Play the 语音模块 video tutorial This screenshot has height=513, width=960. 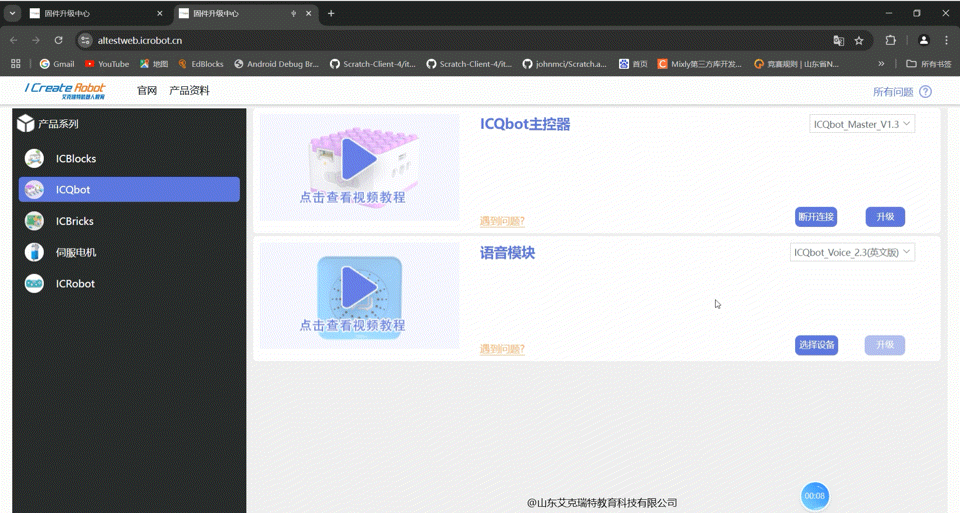[x=359, y=288]
